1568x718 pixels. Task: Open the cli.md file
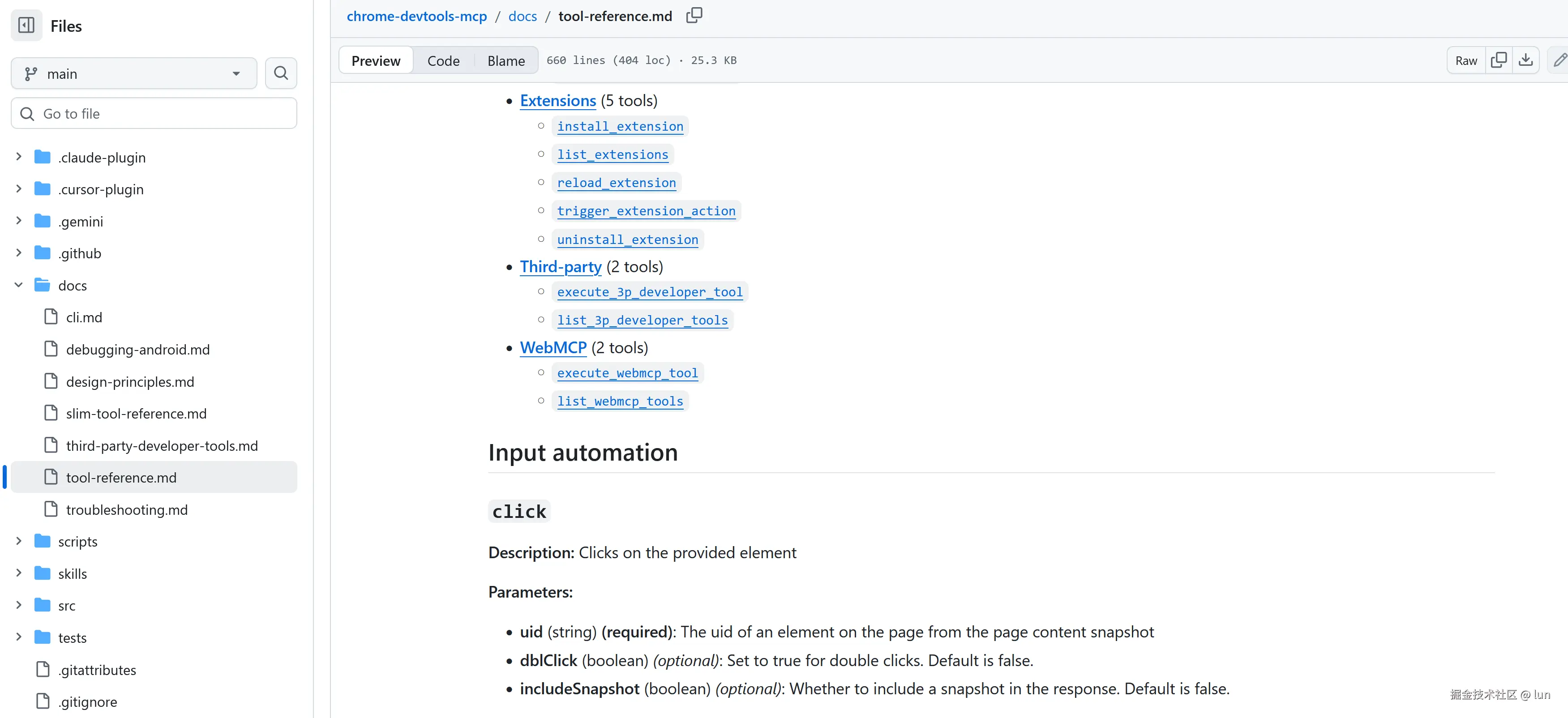[x=84, y=318]
